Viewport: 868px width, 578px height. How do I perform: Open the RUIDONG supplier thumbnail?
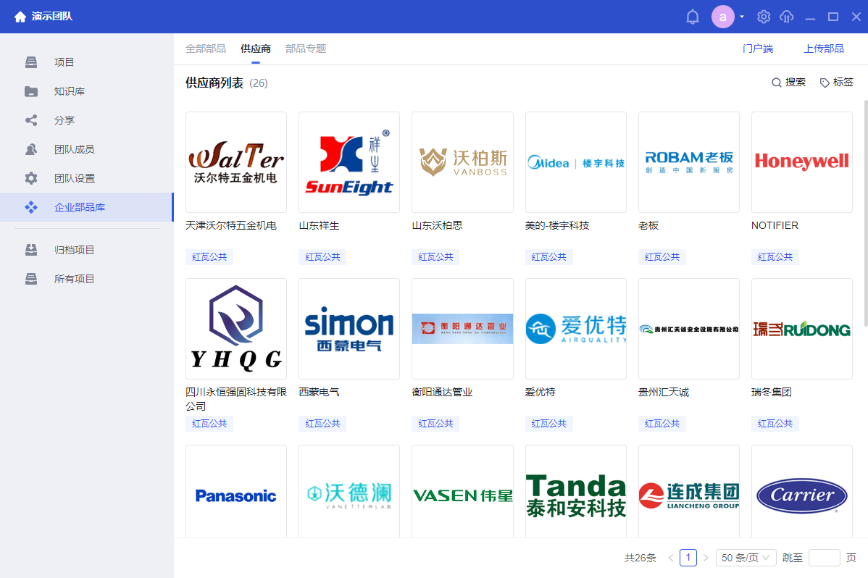pyautogui.click(x=802, y=329)
